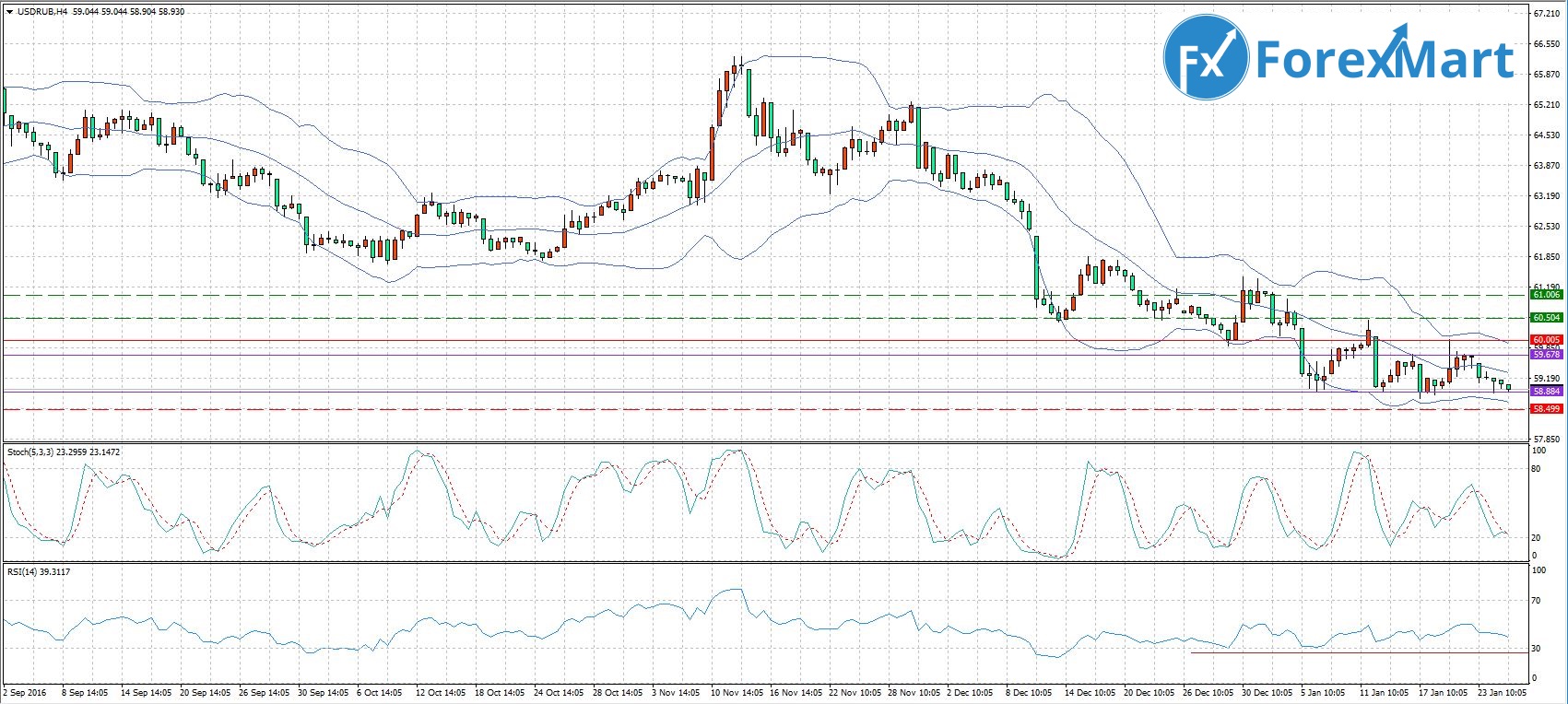Select the USDRUB,H4 chart title text
This screenshot has height=704, width=1568.
point(41,12)
